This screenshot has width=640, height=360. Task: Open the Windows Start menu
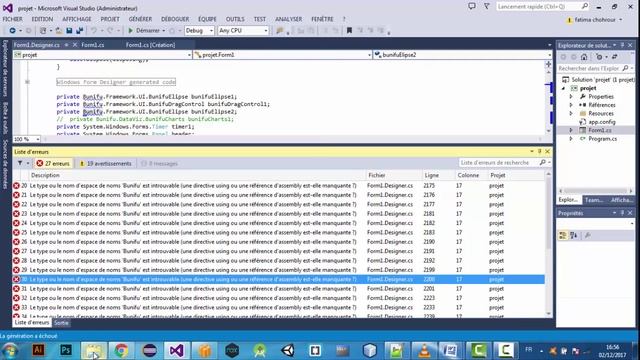point(10,350)
